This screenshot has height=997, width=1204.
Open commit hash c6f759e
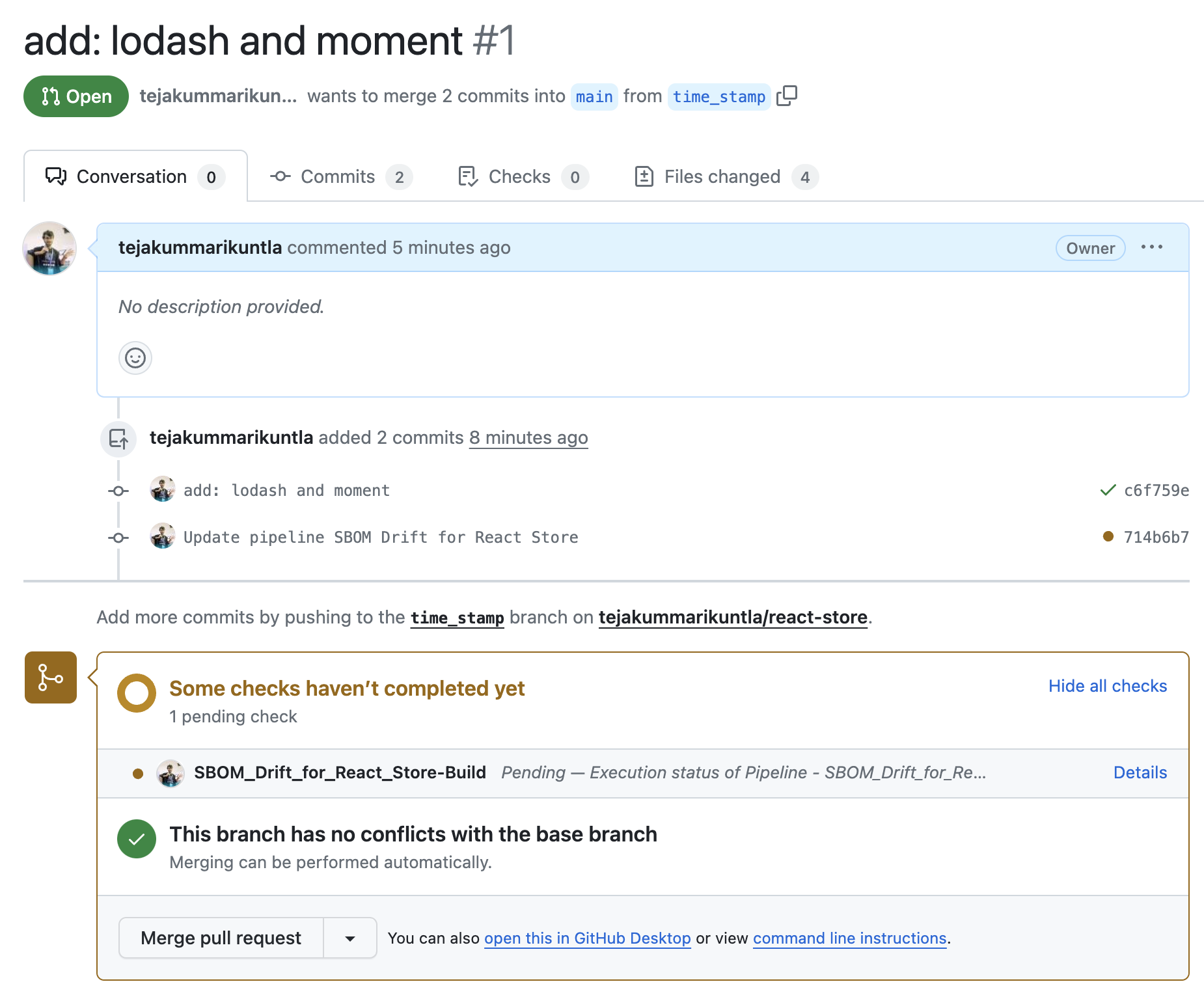pos(1156,491)
